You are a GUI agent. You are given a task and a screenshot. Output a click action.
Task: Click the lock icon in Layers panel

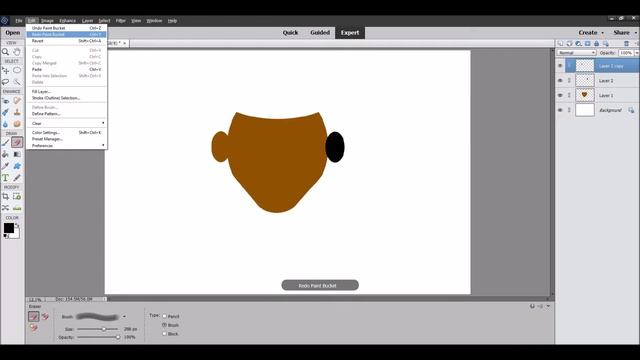coord(596,43)
